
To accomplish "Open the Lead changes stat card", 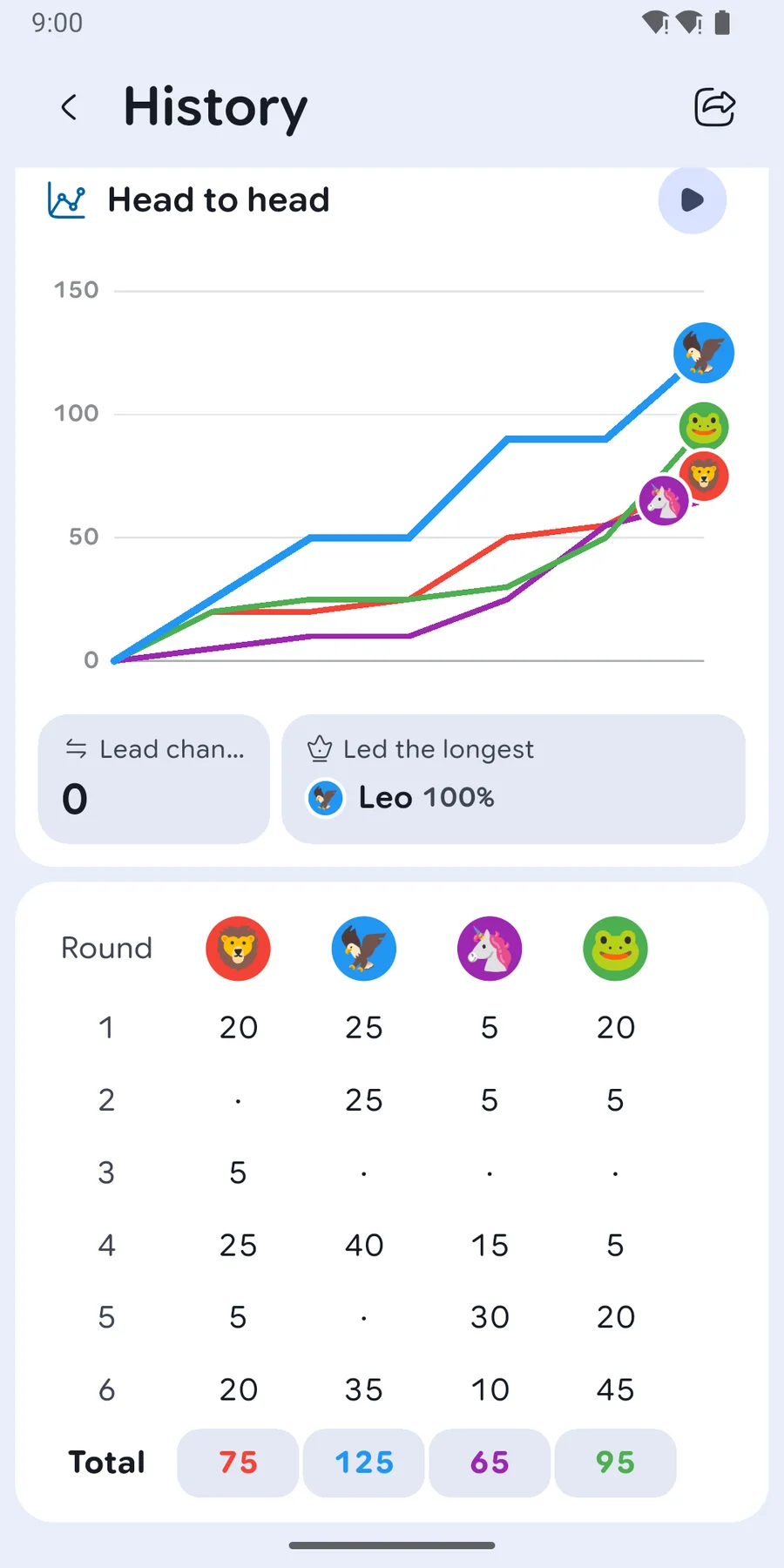I will point(154,779).
